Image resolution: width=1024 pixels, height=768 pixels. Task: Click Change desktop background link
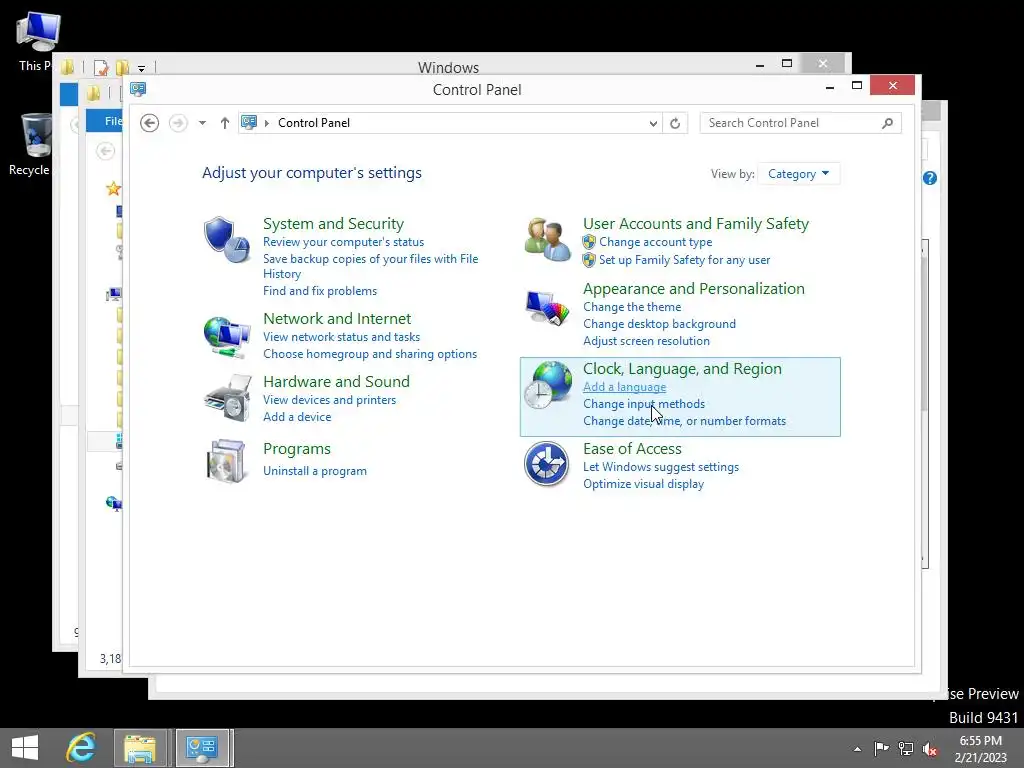click(660, 324)
